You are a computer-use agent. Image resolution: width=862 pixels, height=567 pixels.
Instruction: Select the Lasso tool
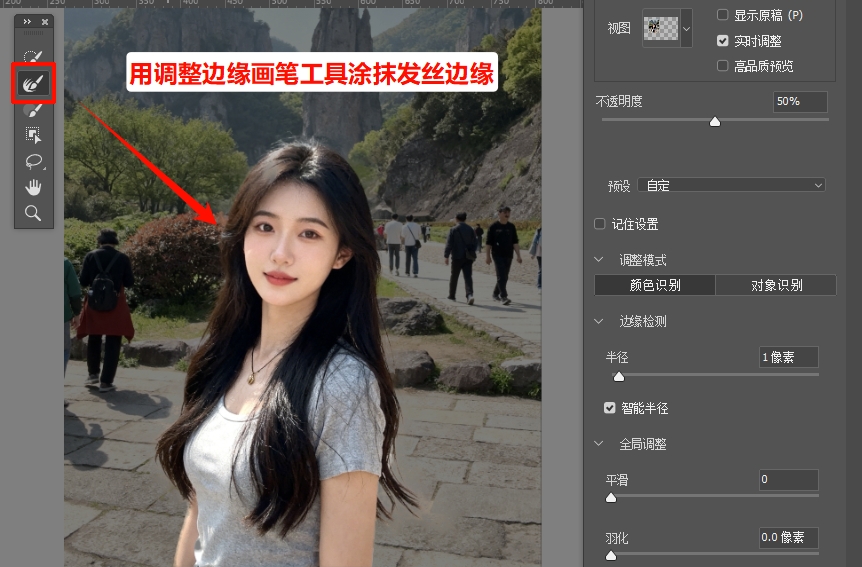[34, 161]
